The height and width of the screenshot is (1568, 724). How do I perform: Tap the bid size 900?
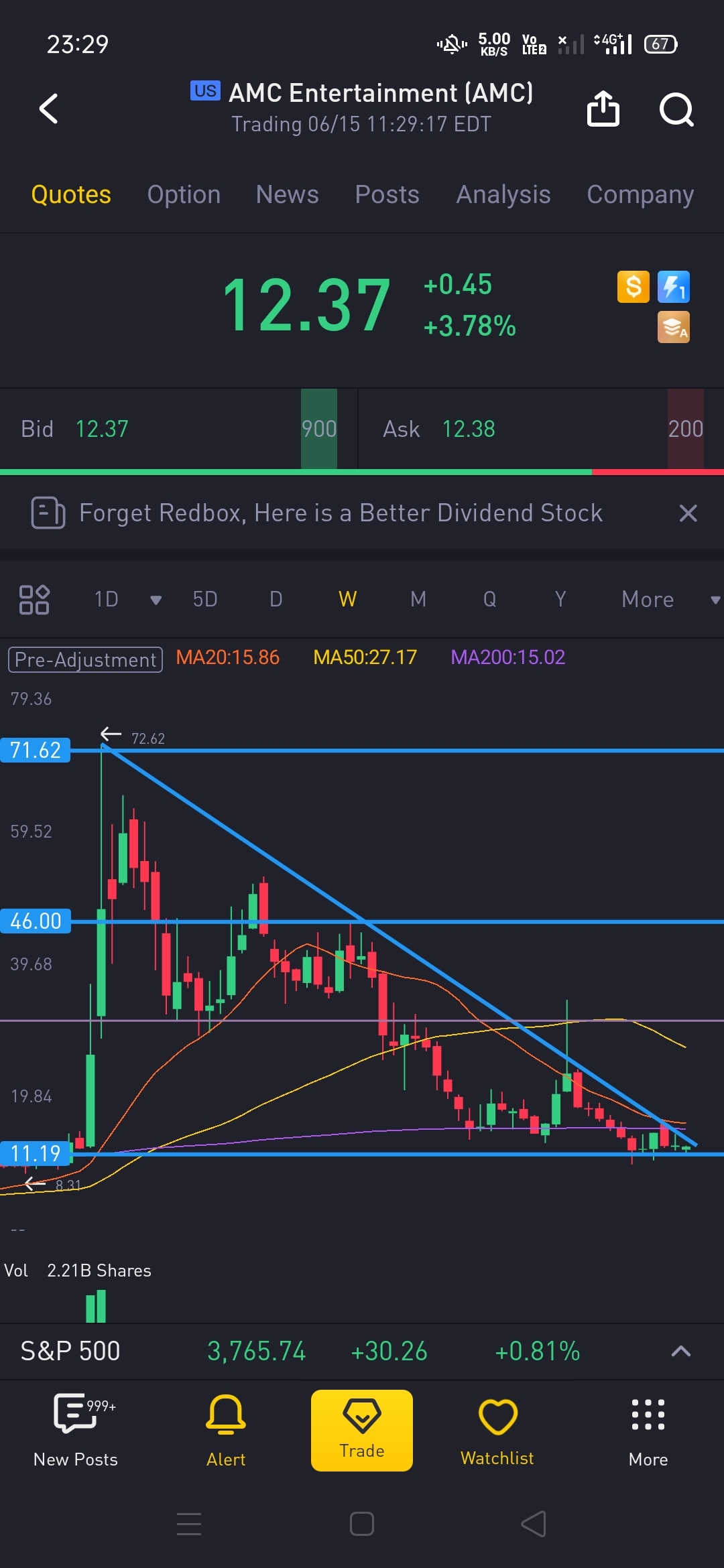(319, 429)
